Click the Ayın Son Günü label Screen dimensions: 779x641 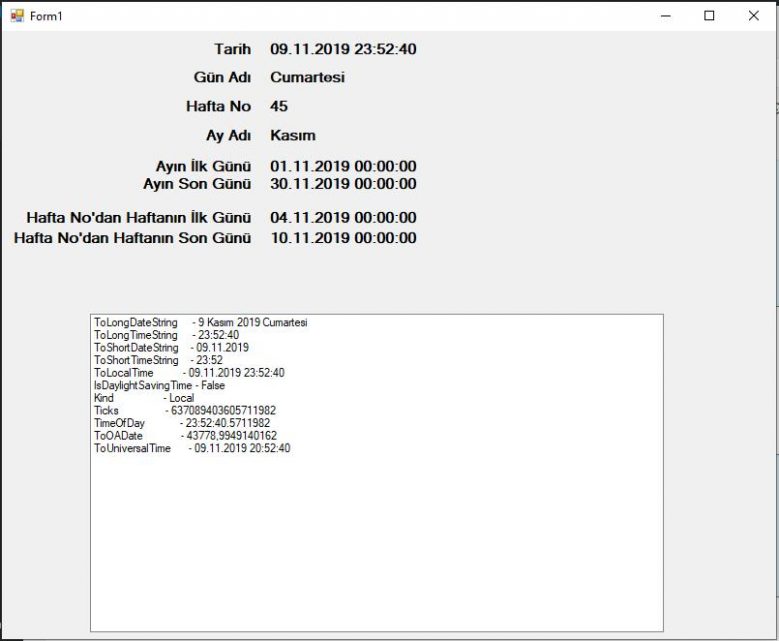(197, 184)
